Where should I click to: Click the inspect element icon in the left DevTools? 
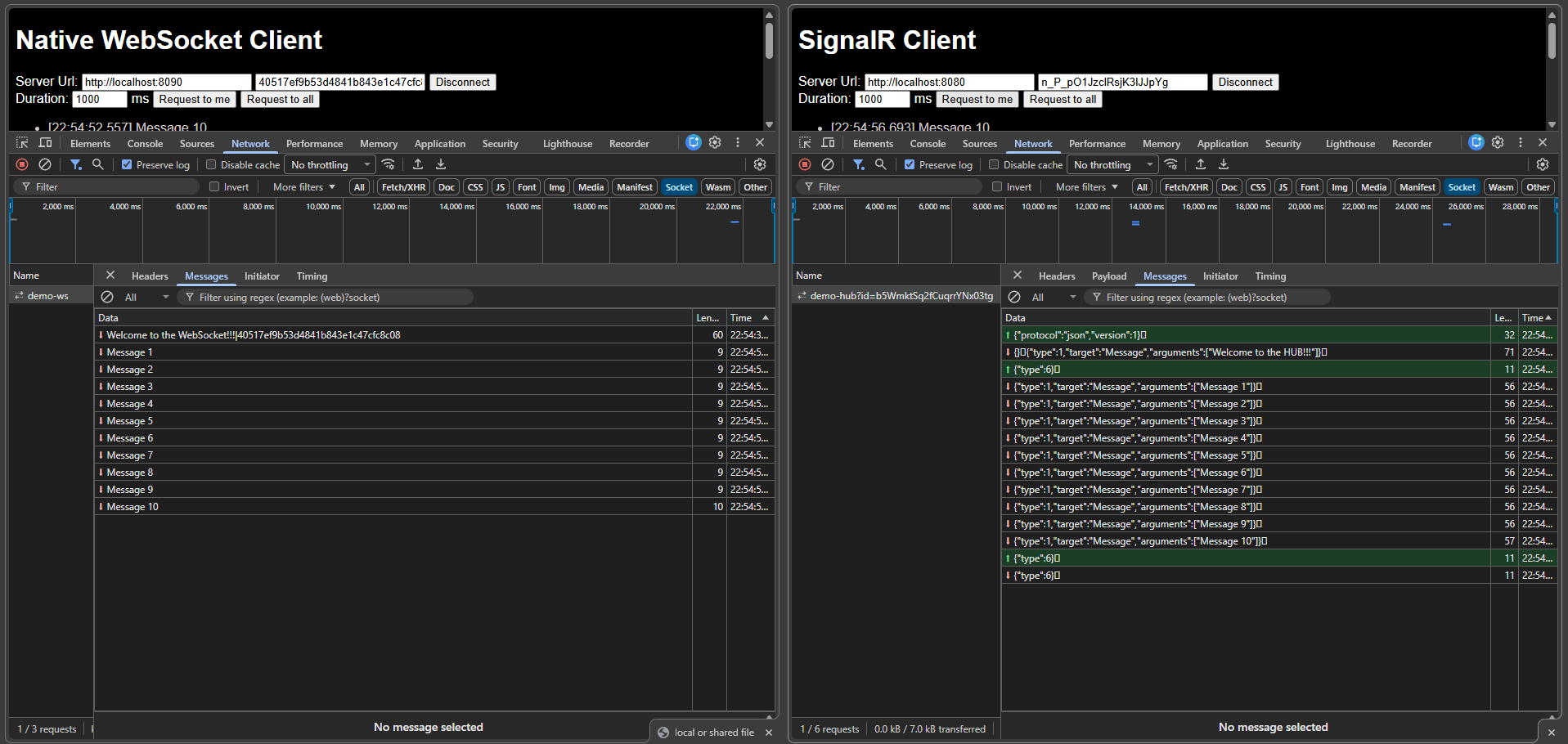(22, 143)
